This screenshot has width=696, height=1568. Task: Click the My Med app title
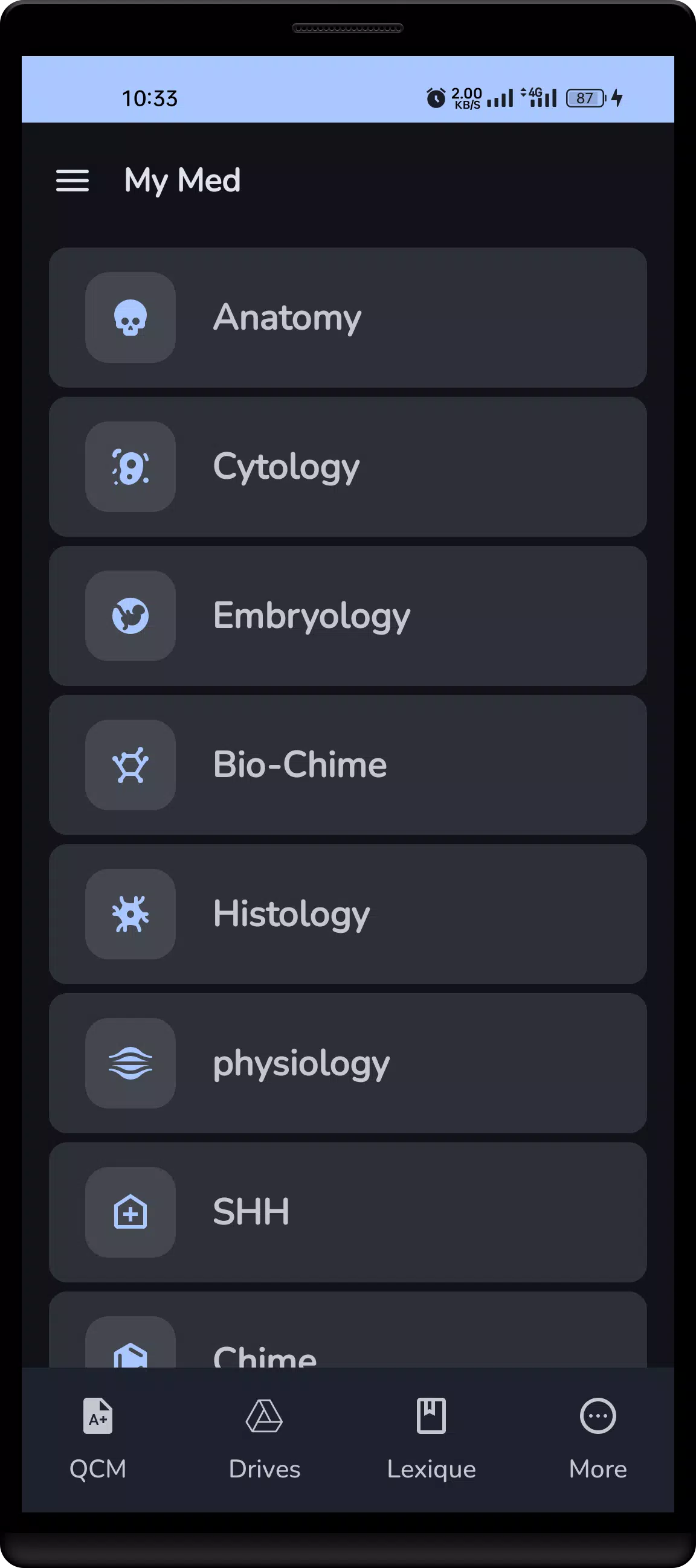182,181
